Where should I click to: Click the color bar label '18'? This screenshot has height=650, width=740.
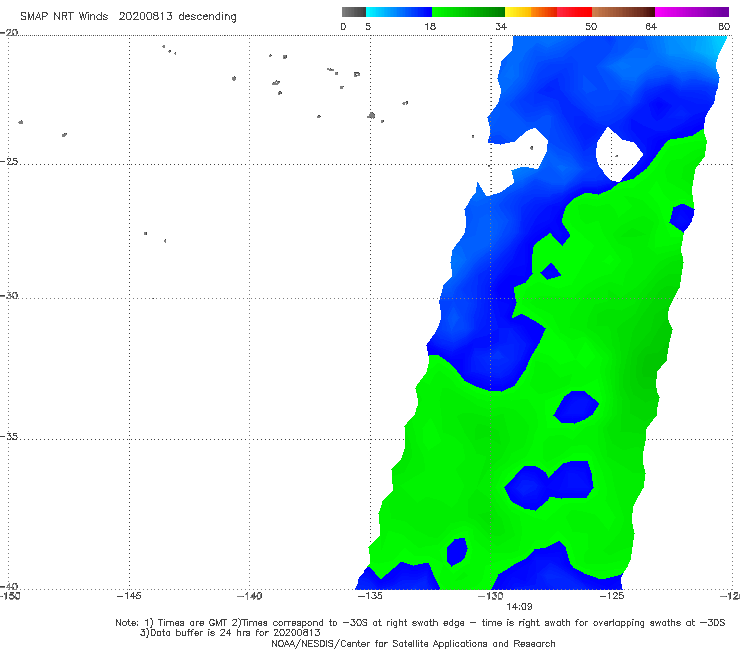430,26
